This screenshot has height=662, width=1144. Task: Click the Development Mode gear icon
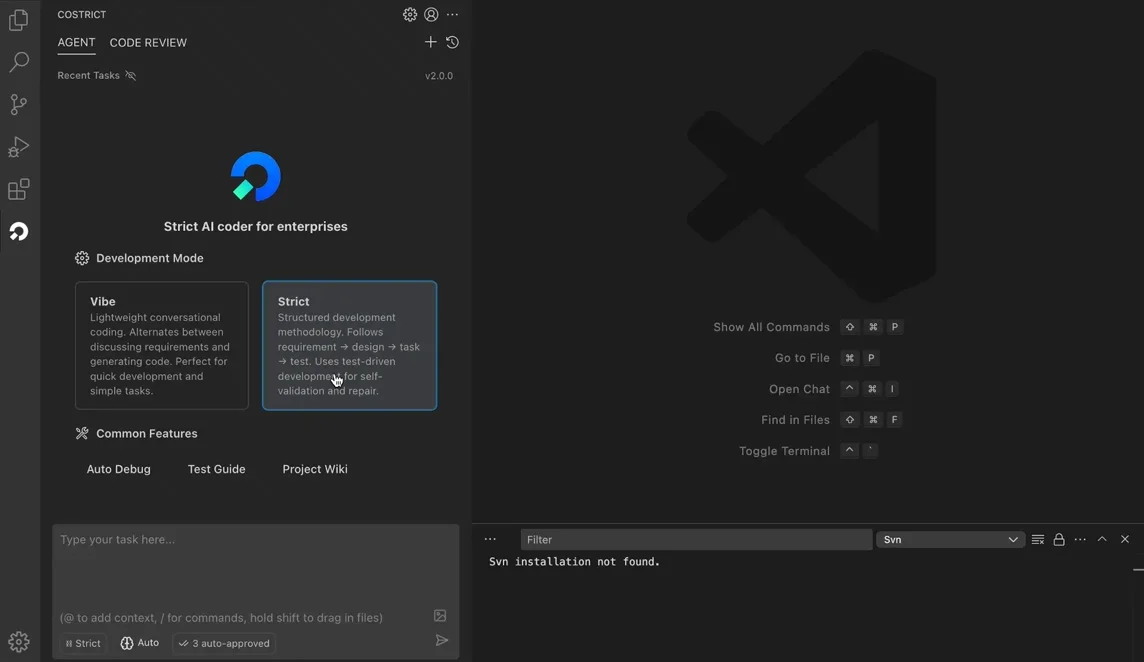tap(82, 258)
